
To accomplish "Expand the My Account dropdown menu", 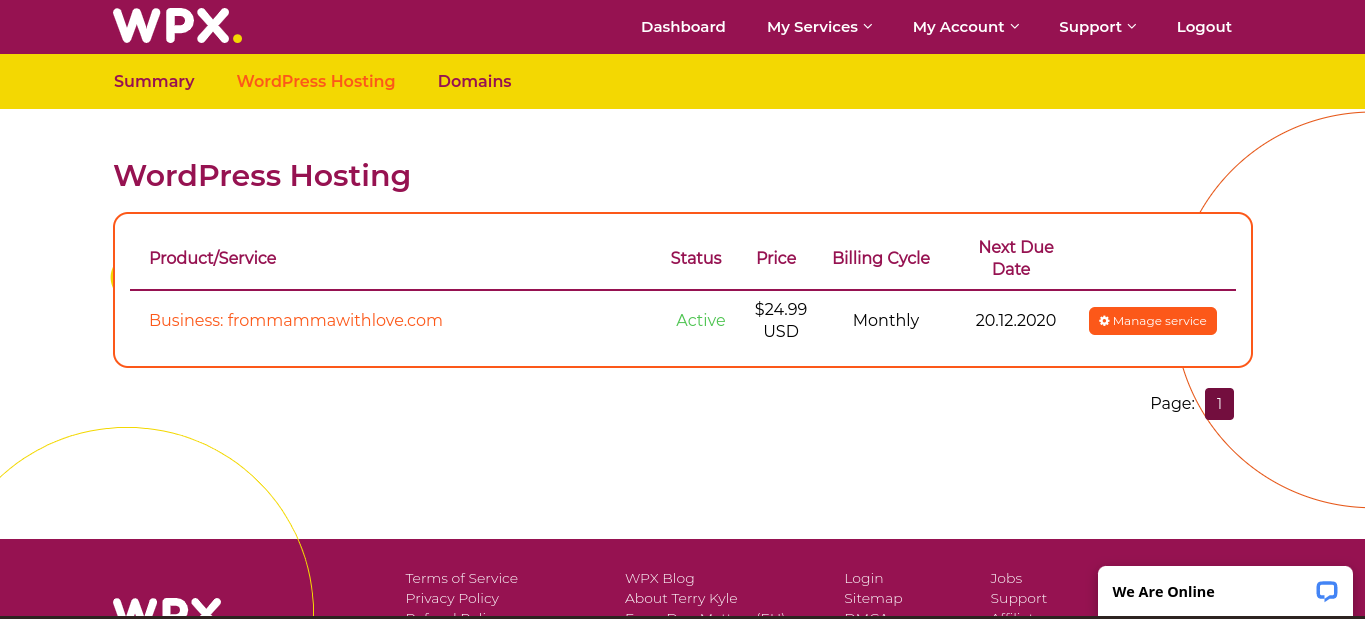I will coord(966,27).
